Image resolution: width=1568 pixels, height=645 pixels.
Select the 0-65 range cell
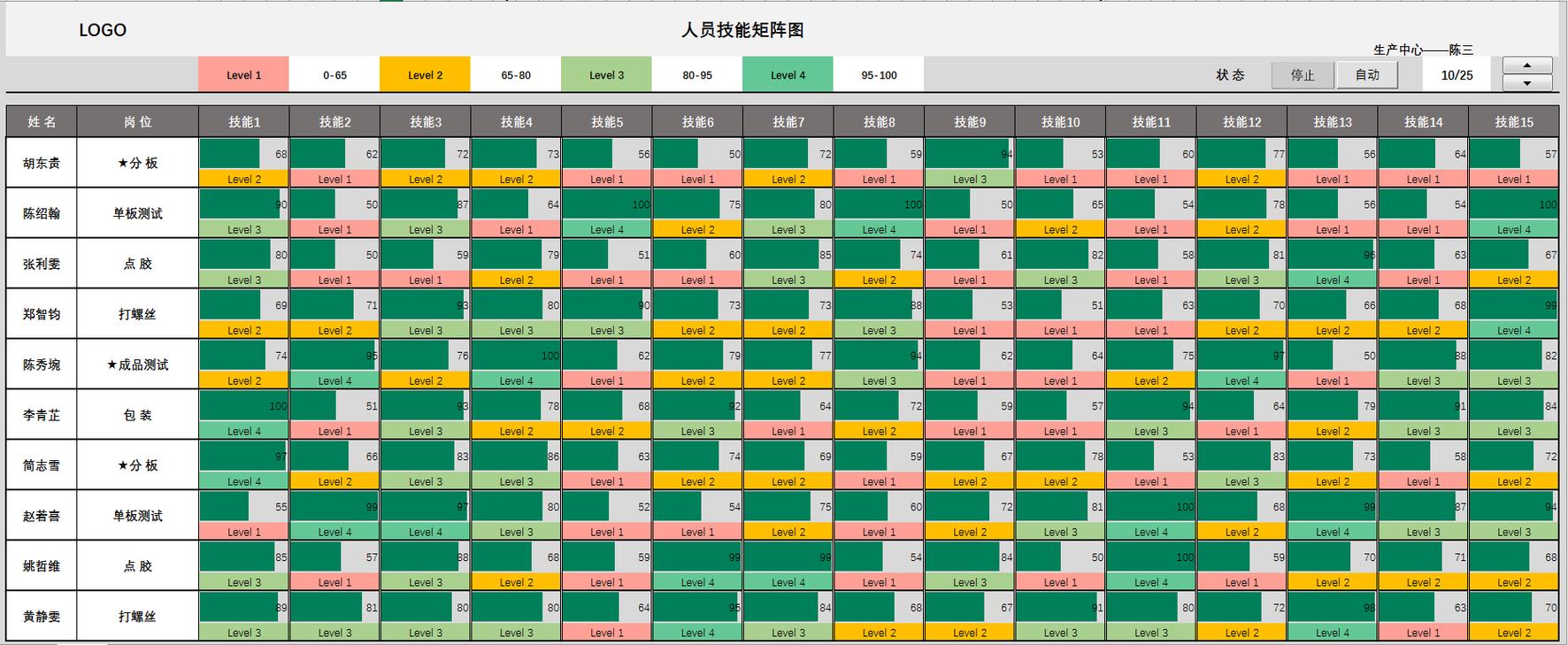[334, 75]
